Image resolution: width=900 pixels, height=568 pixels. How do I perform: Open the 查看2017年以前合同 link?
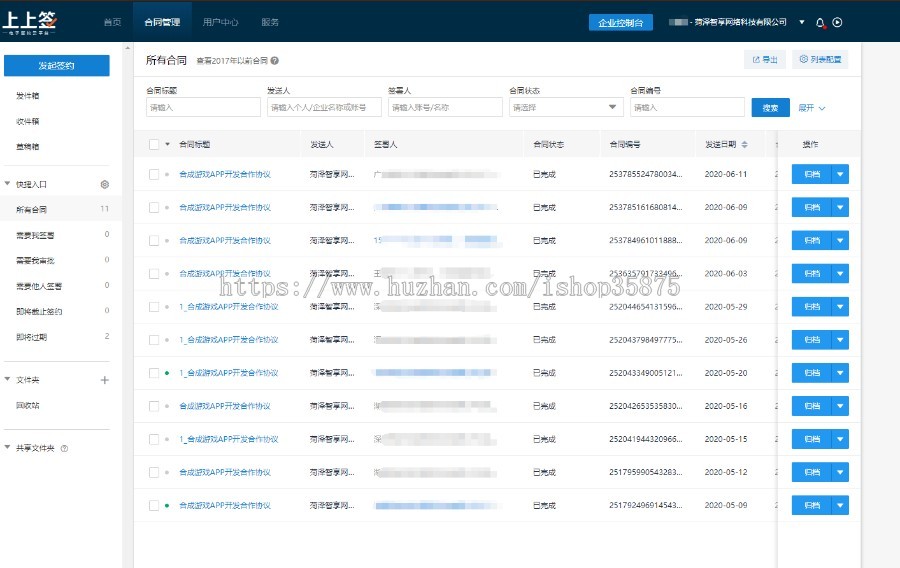click(232, 61)
